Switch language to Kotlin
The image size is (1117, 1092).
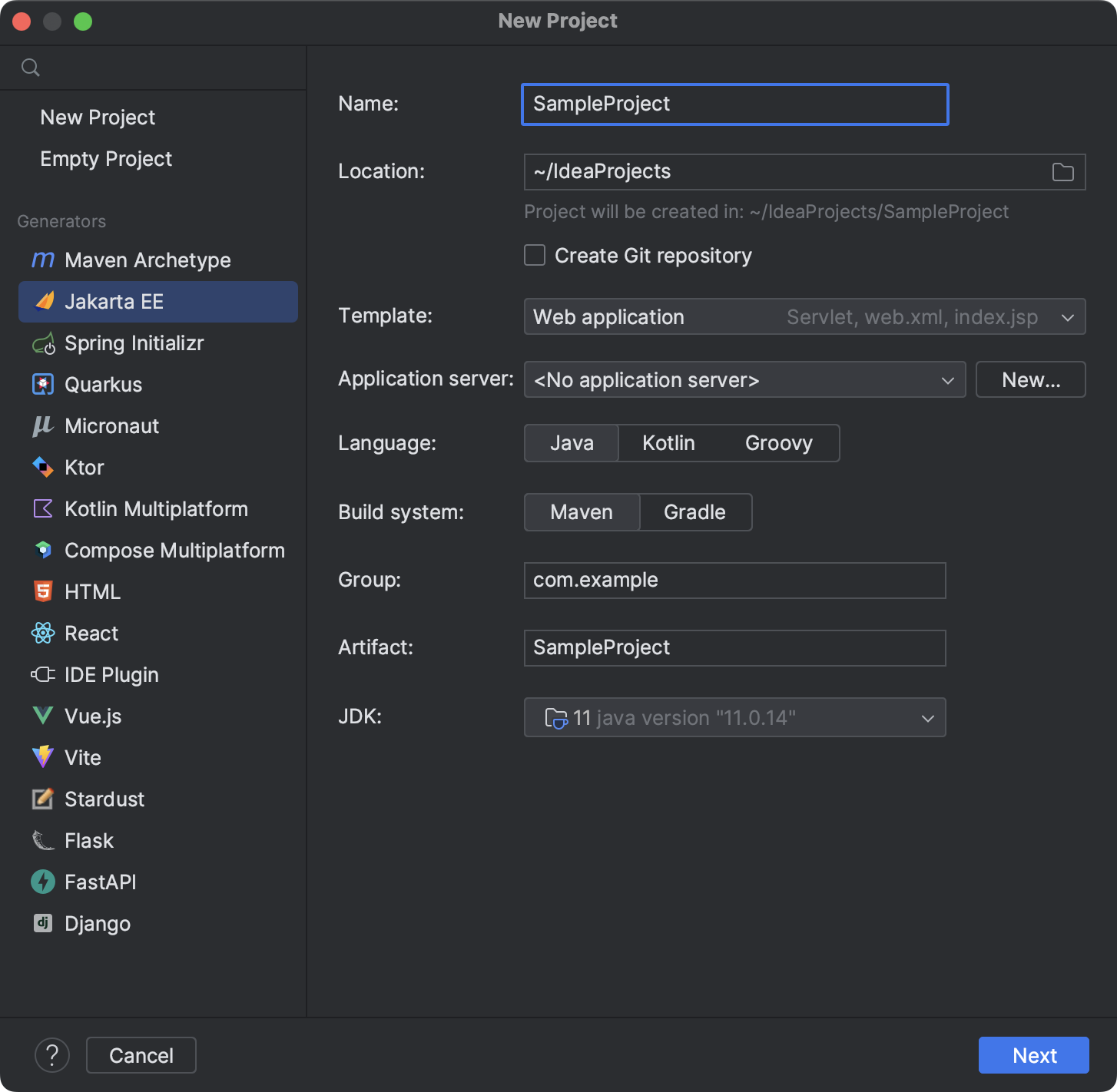pos(668,443)
